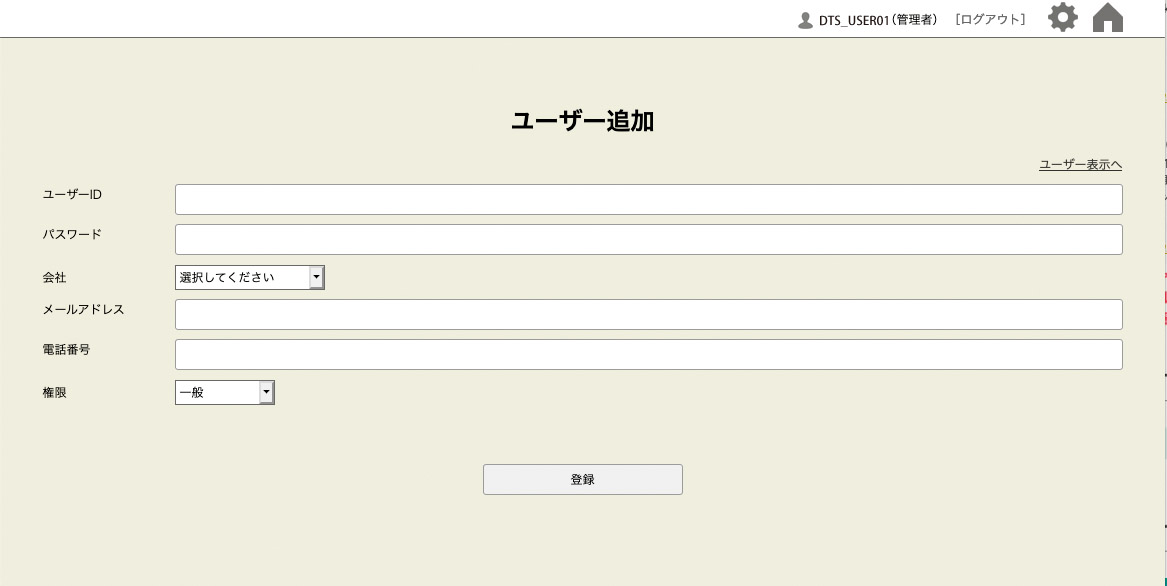Click the ログアウト link
The height and width of the screenshot is (586, 1167).
(x=990, y=19)
